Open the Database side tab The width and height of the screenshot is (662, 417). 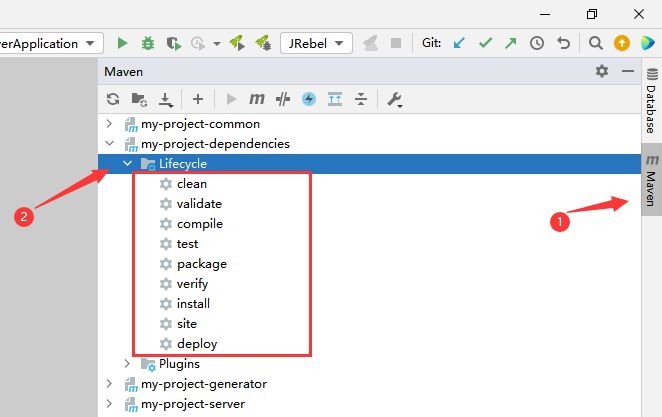click(x=651, y=99)
